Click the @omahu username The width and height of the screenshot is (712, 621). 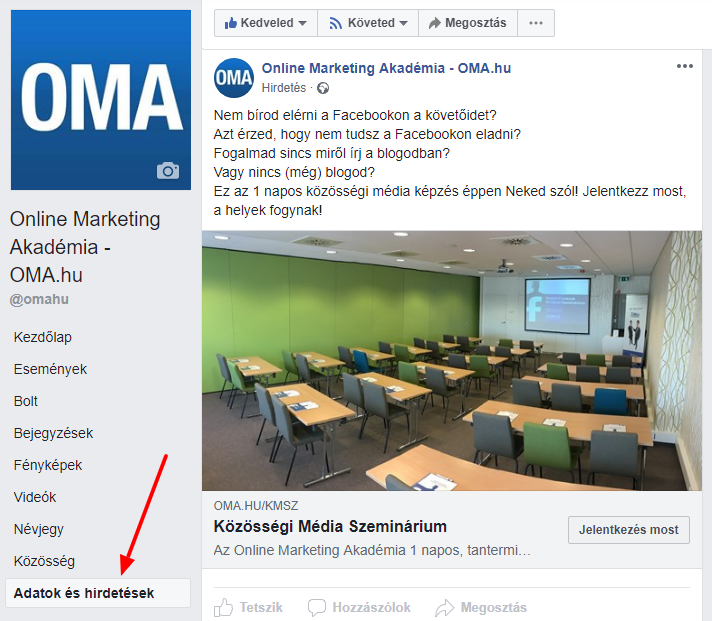click(x=40, y=300)
